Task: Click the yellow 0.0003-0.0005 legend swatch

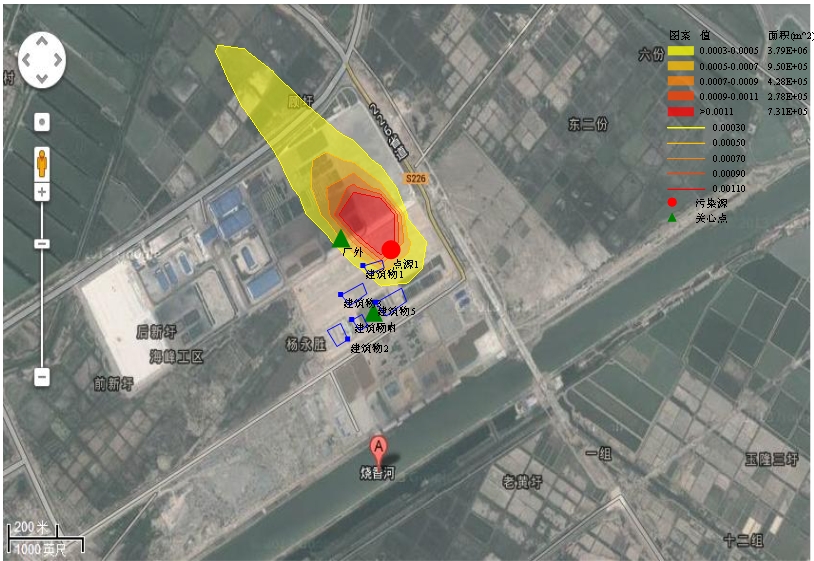Action: (x=681, y=50)
